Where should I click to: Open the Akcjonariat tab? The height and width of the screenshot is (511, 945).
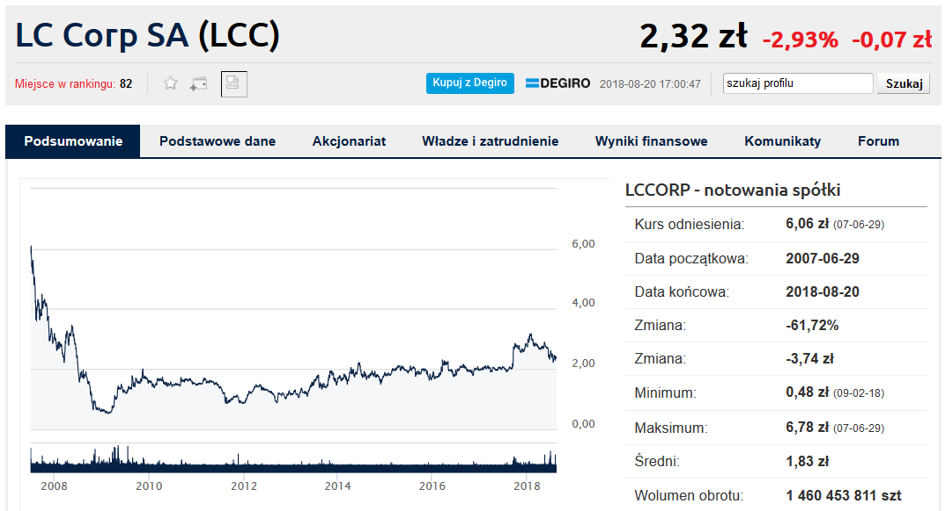[349, 141]
